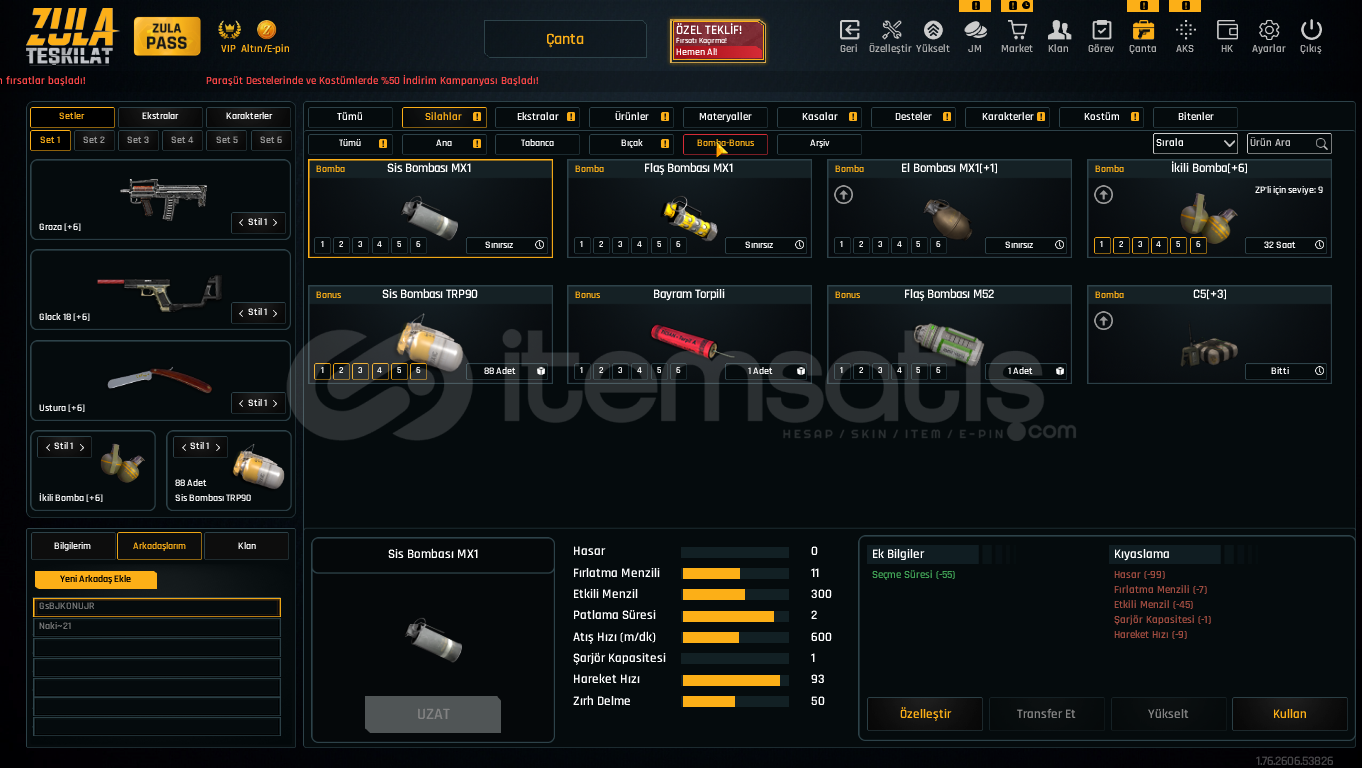Click the Çıkış power icon
Viewport: 1362px width, 771px height.
point(1311,30)
